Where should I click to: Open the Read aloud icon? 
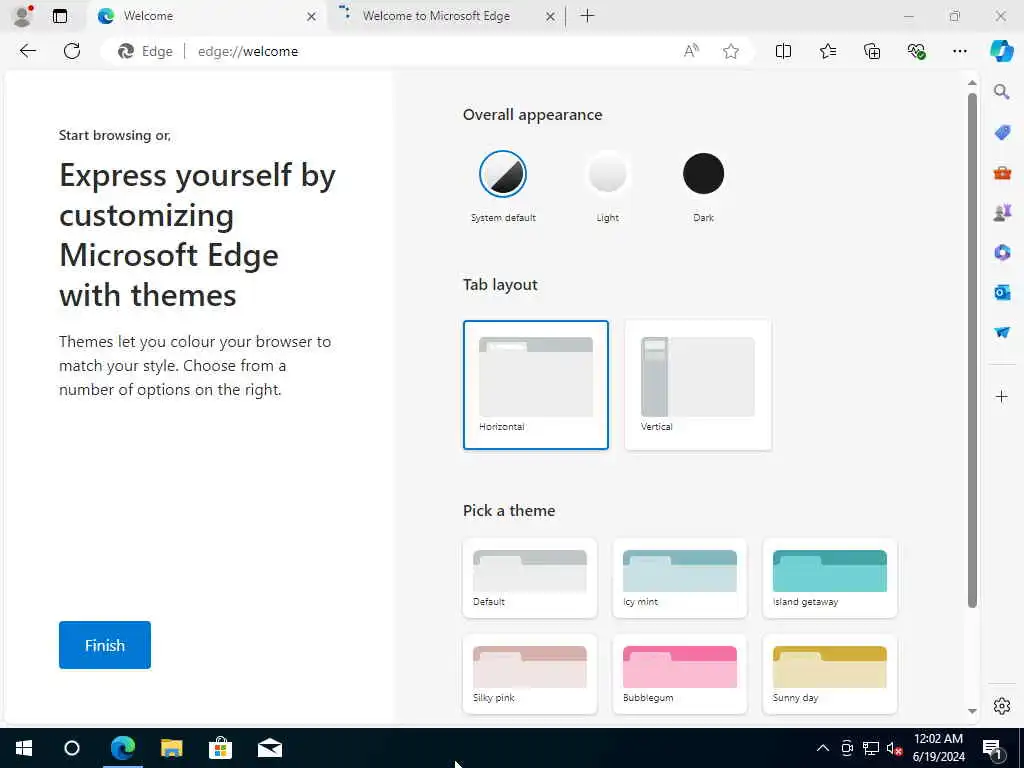691,51
